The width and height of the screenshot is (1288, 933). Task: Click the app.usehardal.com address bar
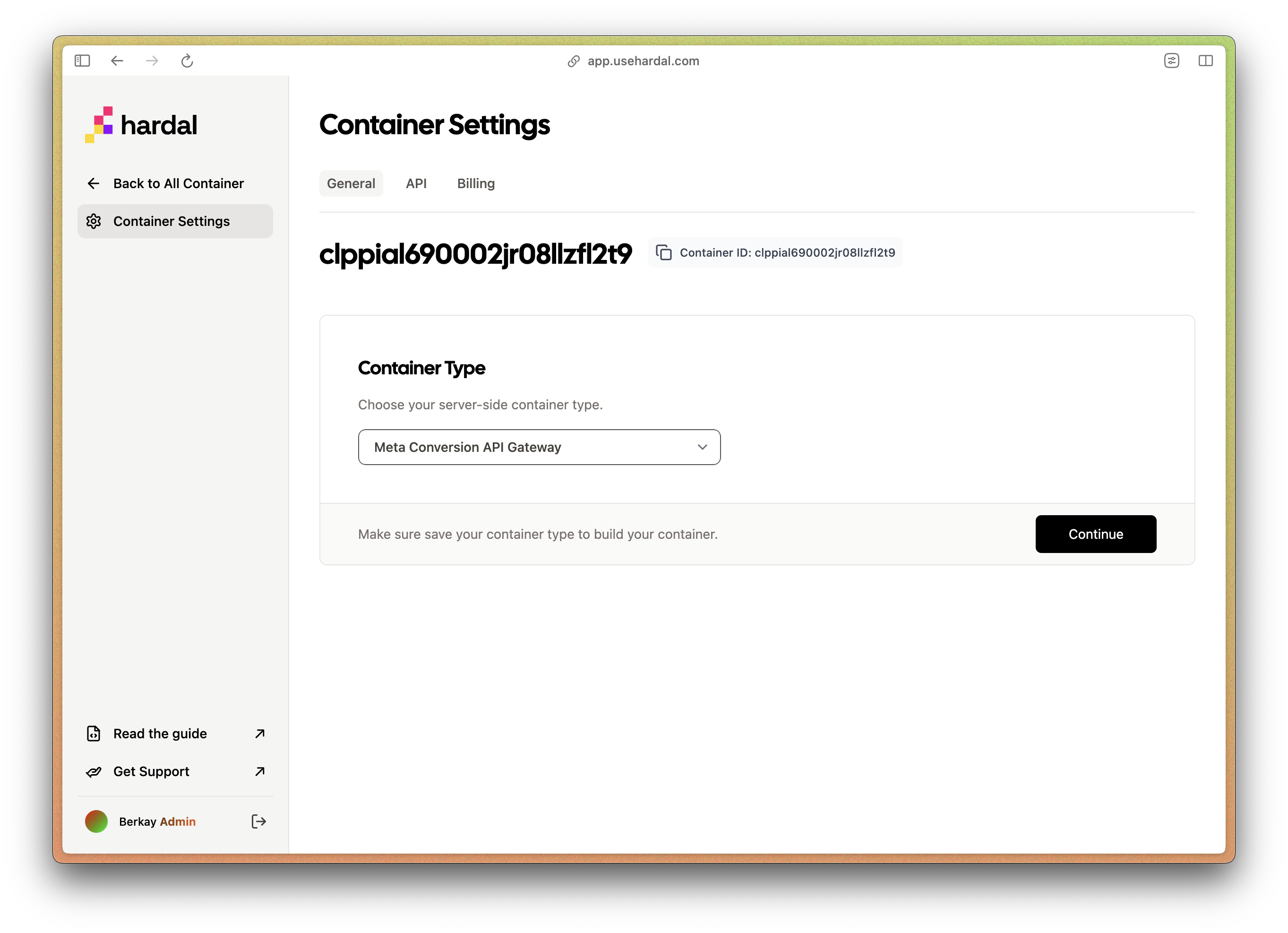coord(643,61)
